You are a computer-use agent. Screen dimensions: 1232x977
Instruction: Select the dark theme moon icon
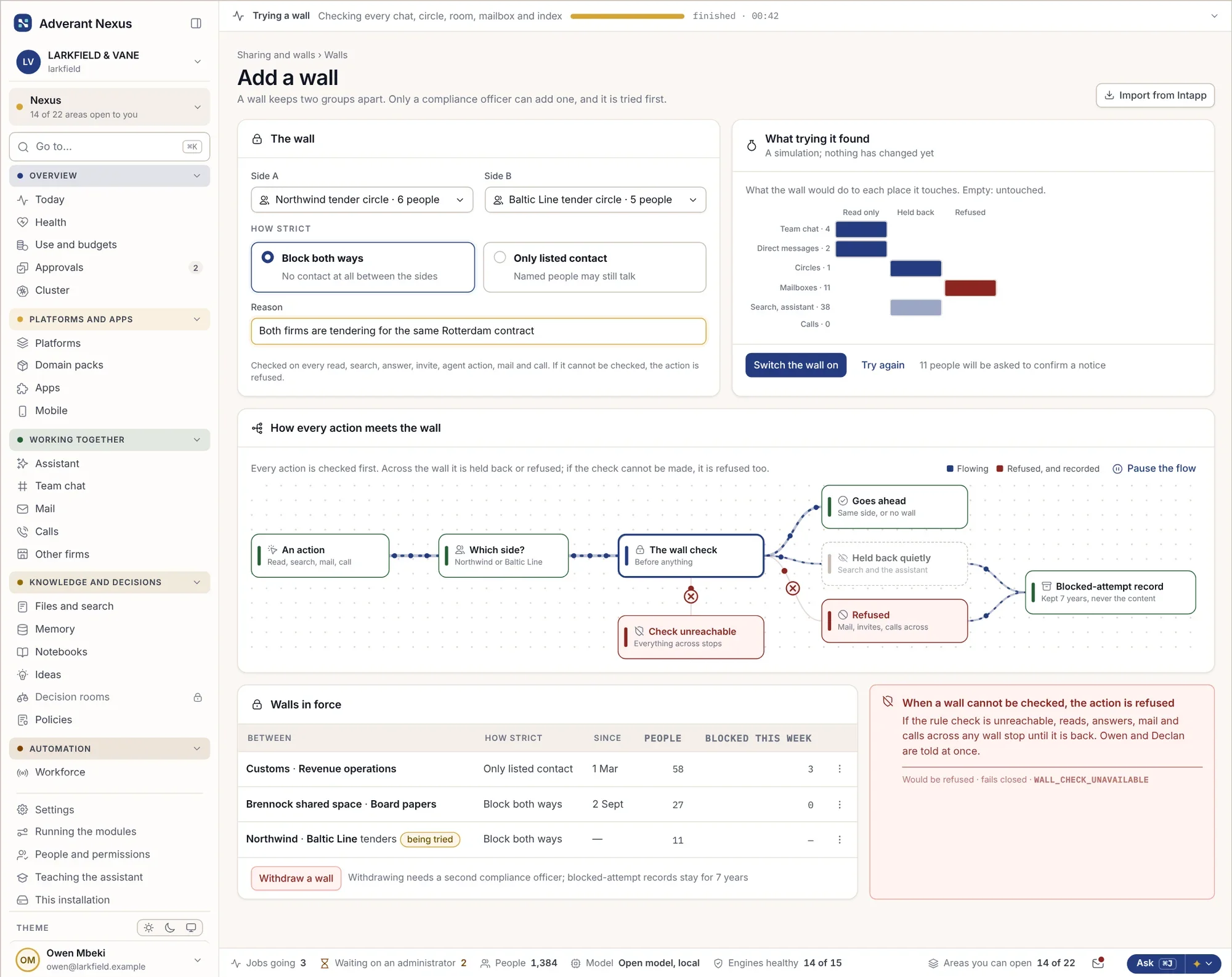click(x=170, y=928)
